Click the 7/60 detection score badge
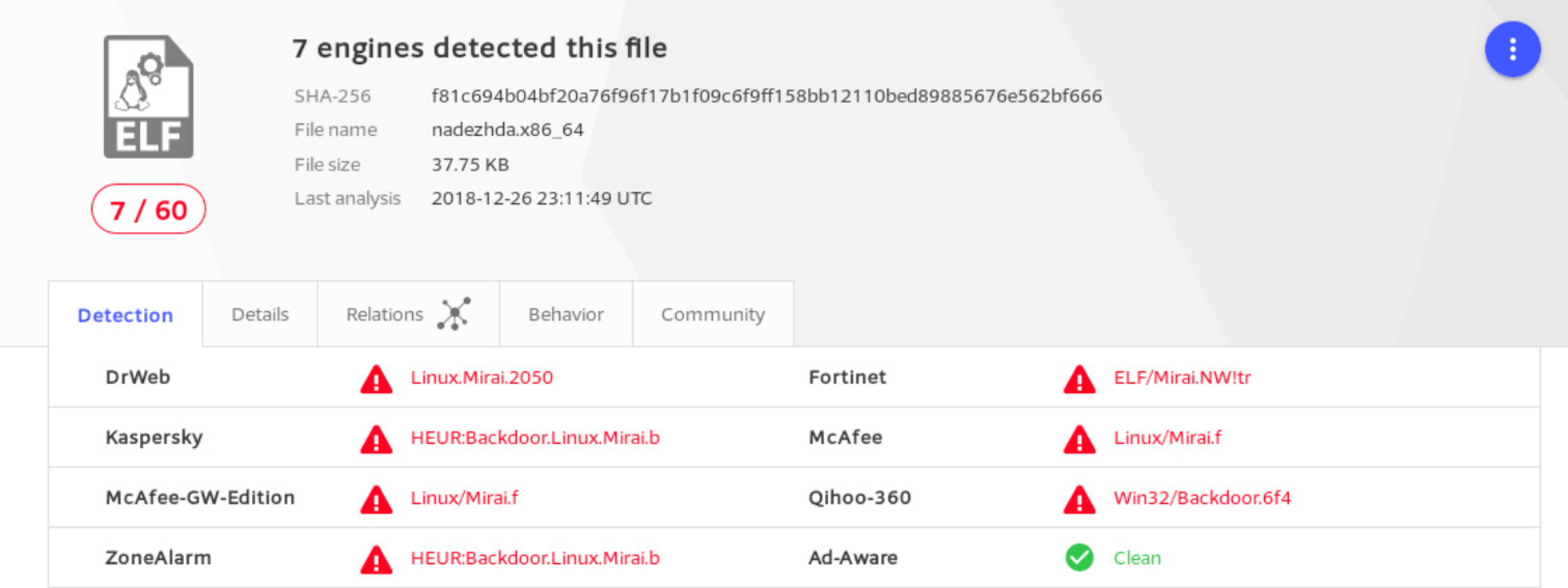1568x588 pixels. point(148,208)
